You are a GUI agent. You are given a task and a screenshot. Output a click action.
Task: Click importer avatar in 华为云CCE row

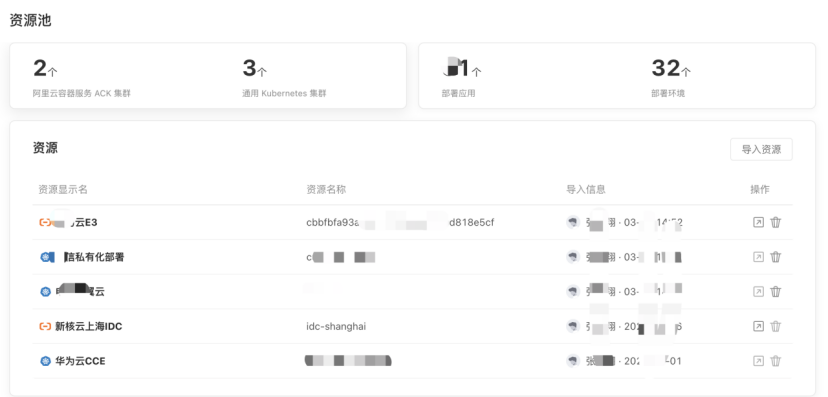pyautogui.click(x=573, y=361)
